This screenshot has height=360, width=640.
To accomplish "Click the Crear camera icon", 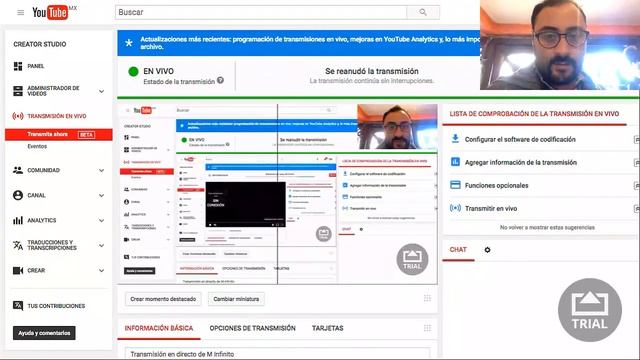I will click(18, 270).
